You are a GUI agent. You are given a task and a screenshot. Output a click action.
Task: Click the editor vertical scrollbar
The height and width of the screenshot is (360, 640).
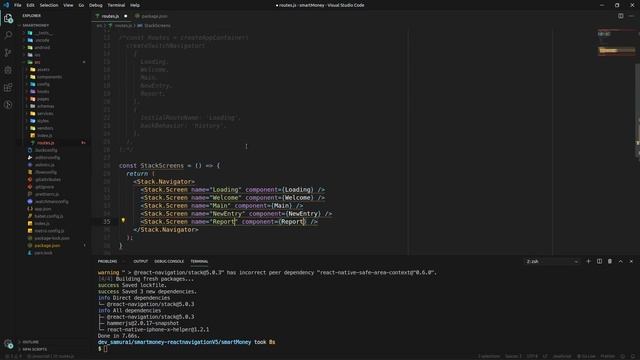point(638,110)
